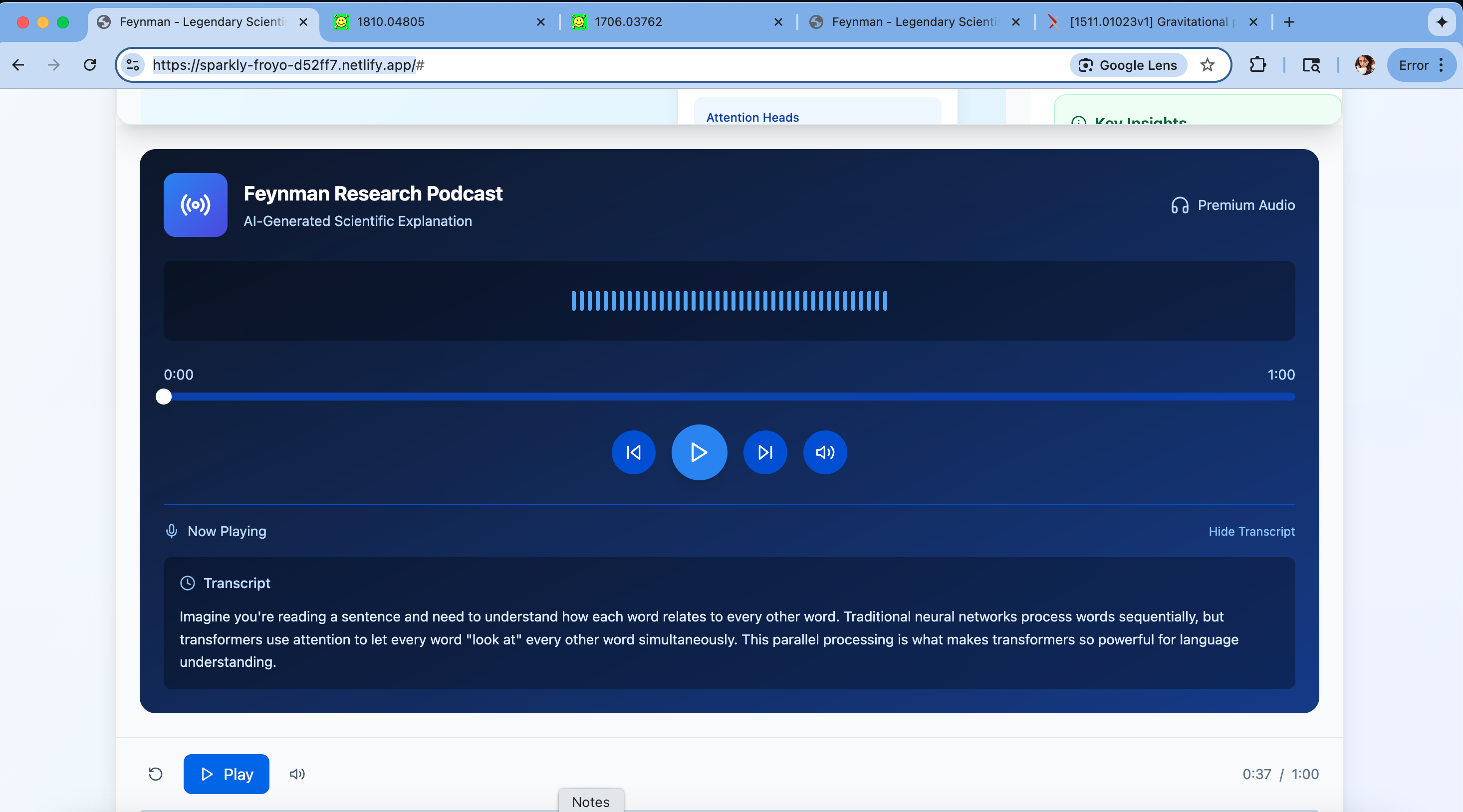Image resolution: width=1463 pixels, height=812 pixels.
Task: Click the skip forward podcast button
Action: tap(765, 452)
